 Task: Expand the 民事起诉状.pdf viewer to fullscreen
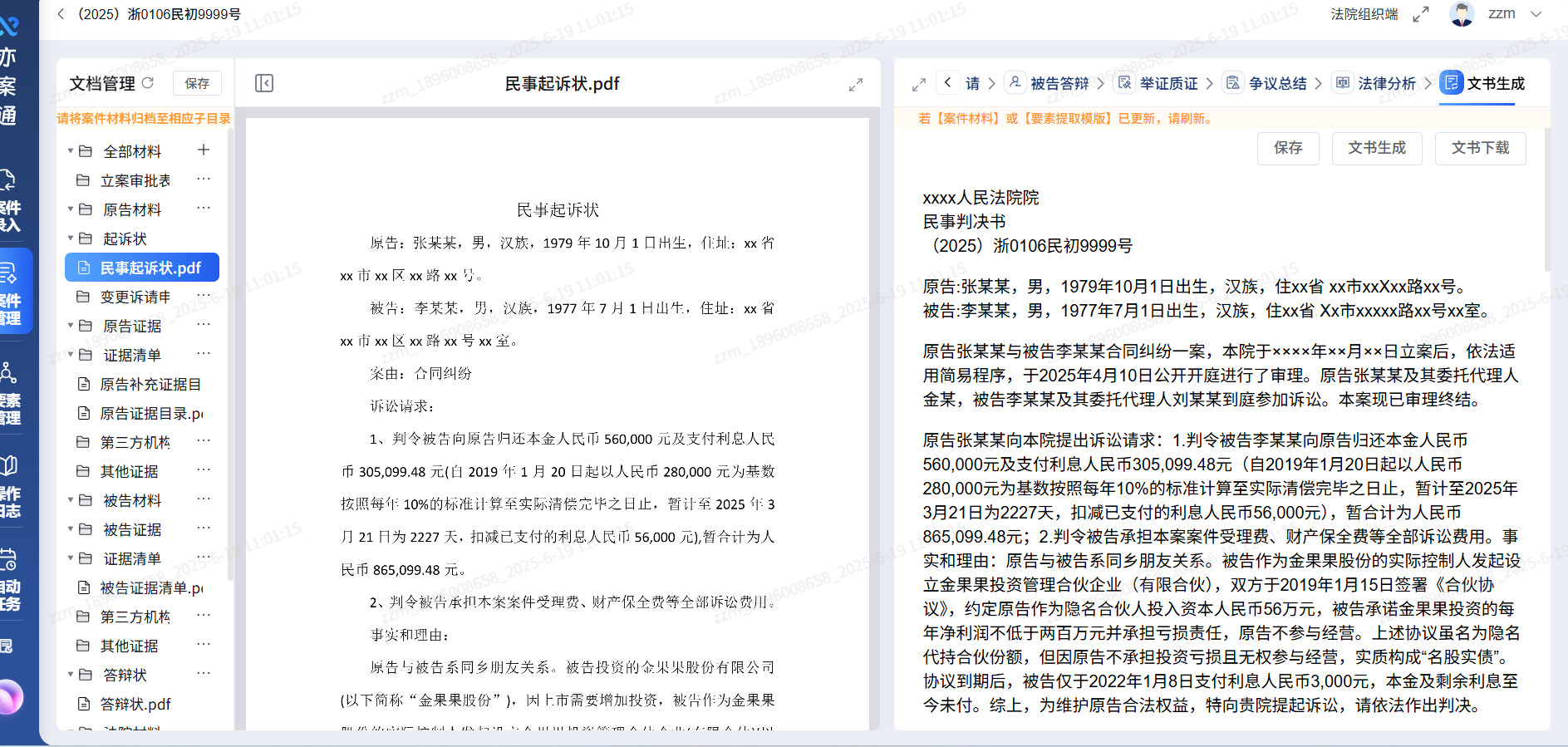coord(856,85)
